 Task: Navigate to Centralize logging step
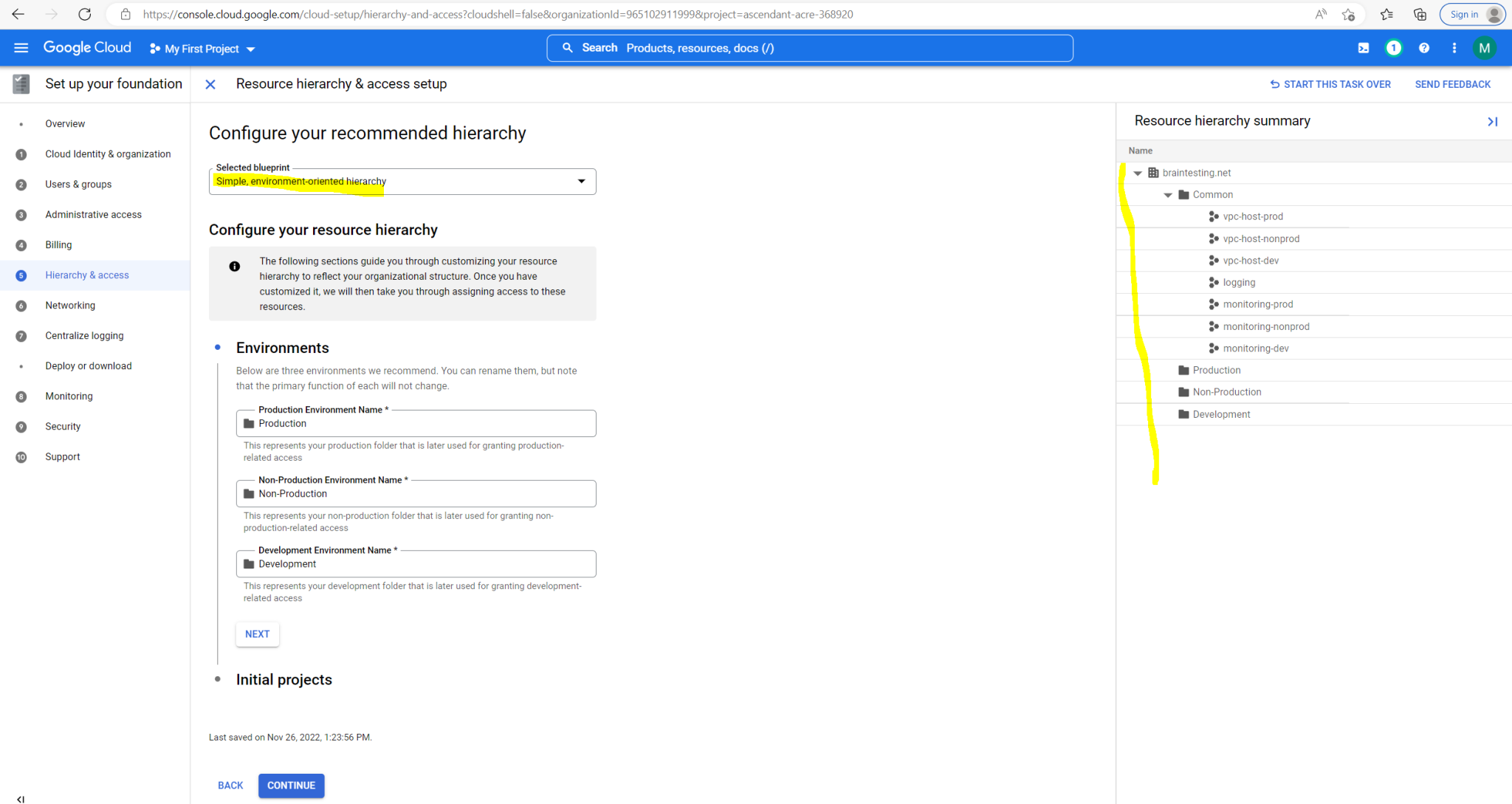coord(84,335)
